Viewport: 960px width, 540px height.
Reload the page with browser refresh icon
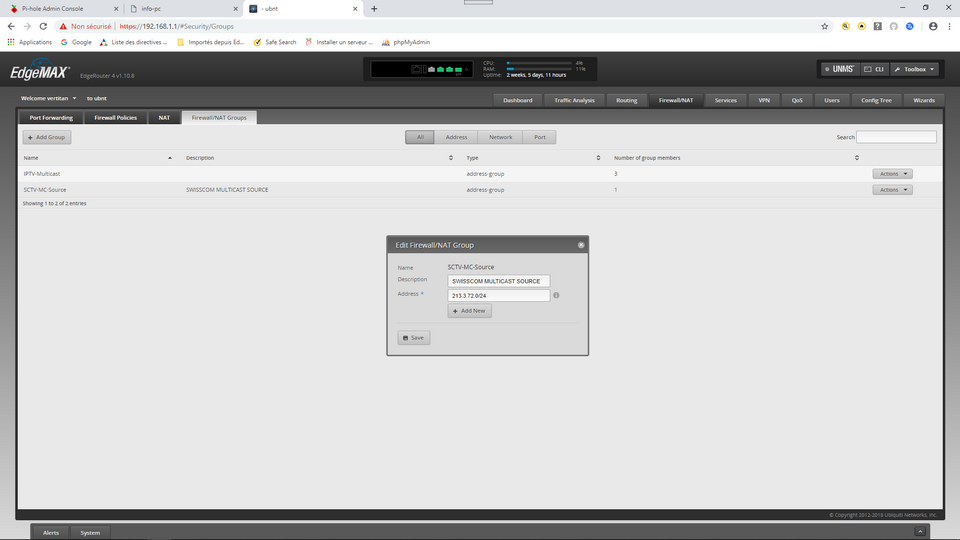[x=43, y=26]
